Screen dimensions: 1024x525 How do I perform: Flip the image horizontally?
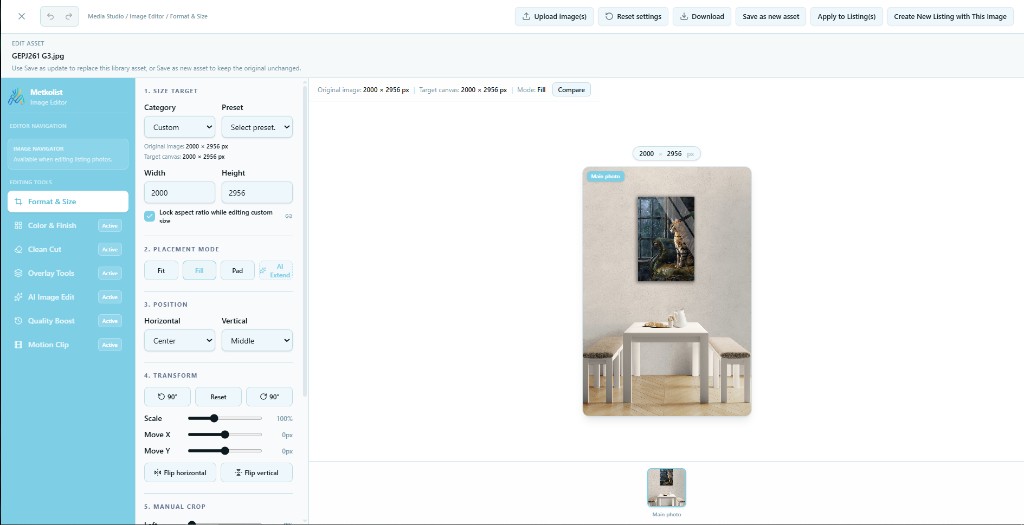[180, 473]
